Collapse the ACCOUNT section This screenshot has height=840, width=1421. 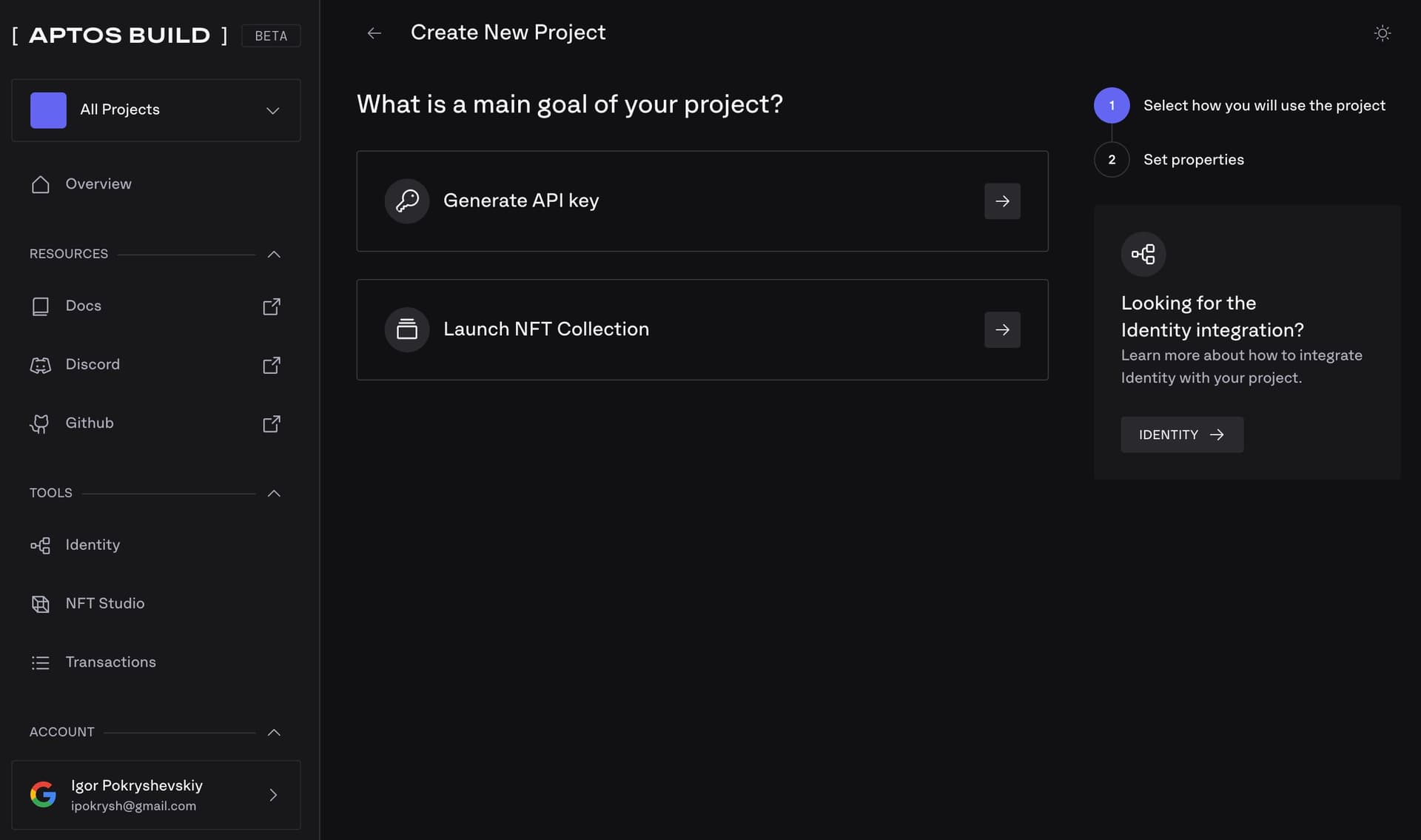click(x=274, y=732)
